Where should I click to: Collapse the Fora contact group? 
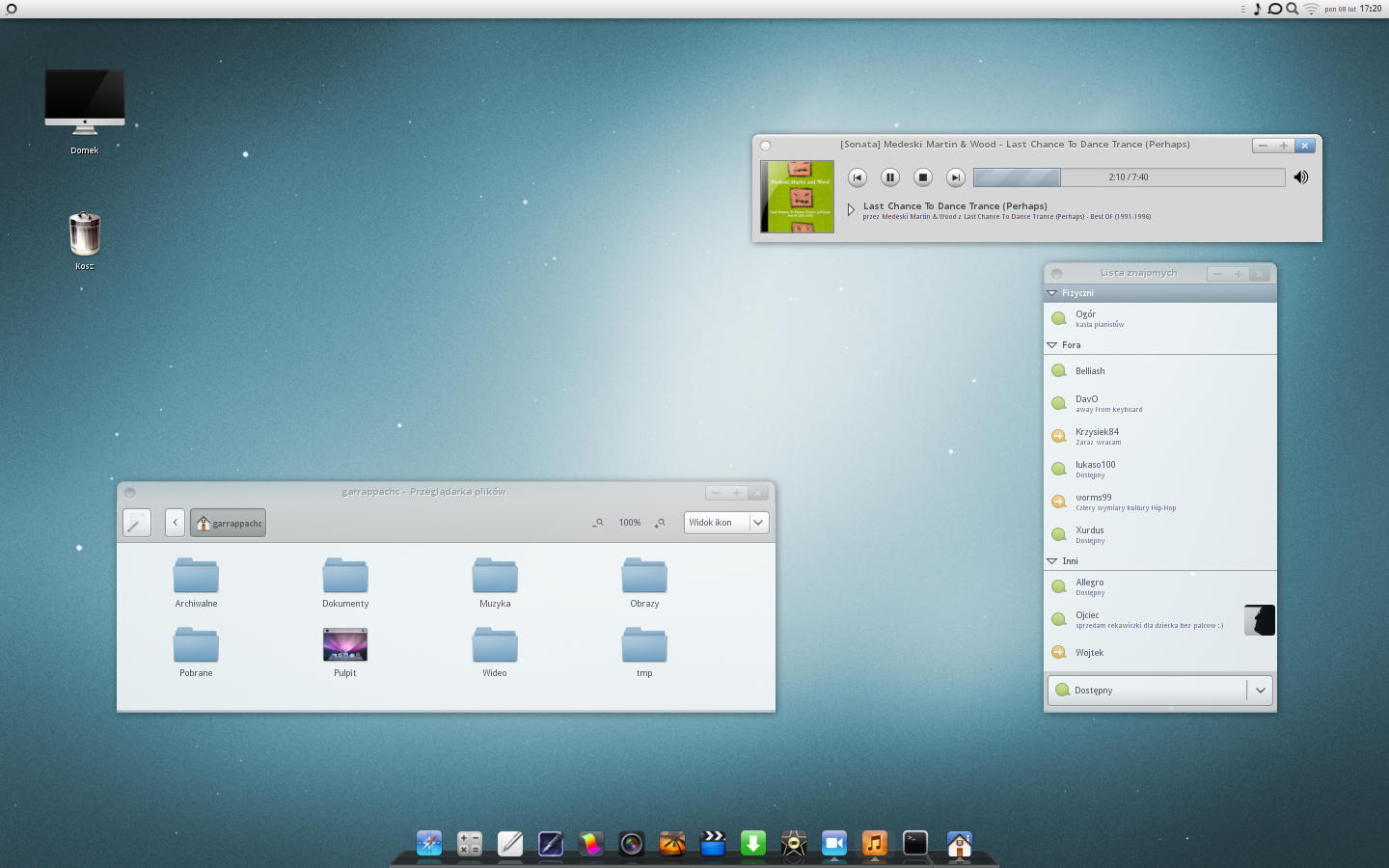(x=1052, y=344)
